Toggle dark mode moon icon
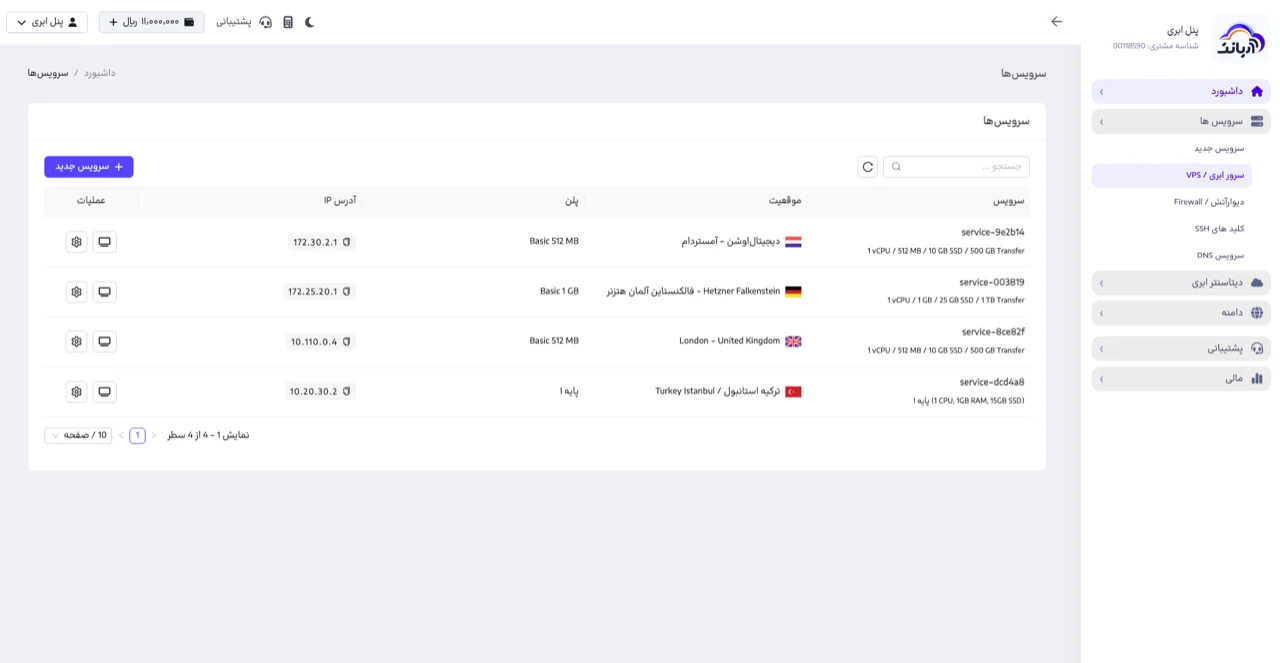 310,22
